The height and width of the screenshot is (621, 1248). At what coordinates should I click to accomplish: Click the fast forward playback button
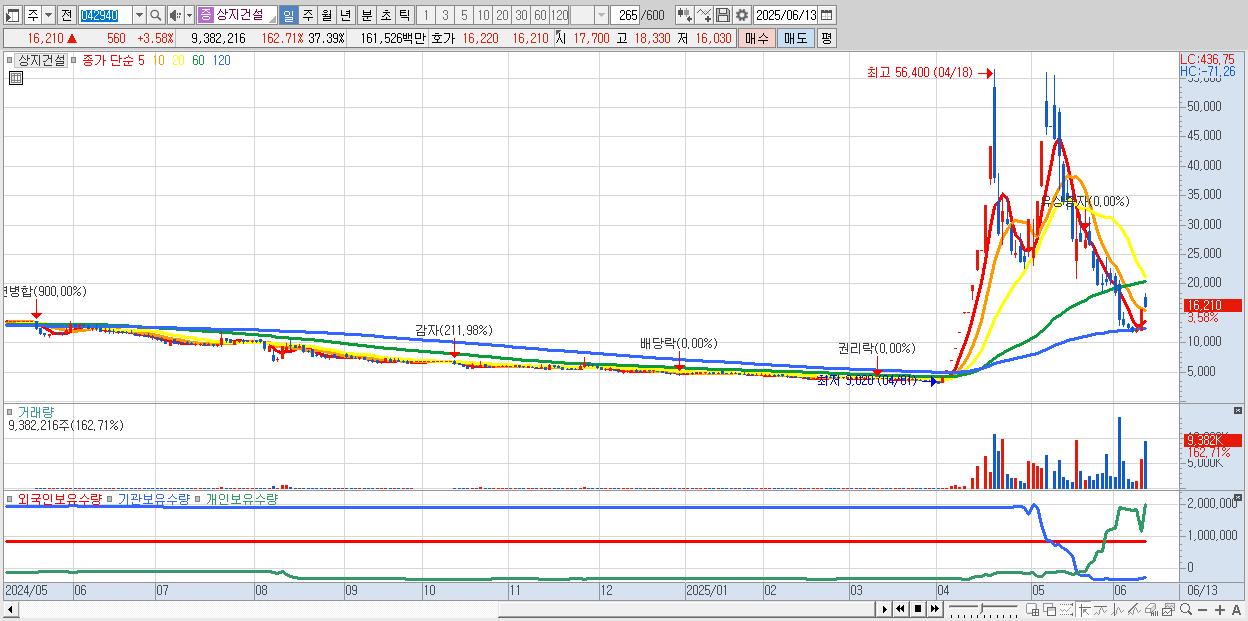(x=934, y=609)
